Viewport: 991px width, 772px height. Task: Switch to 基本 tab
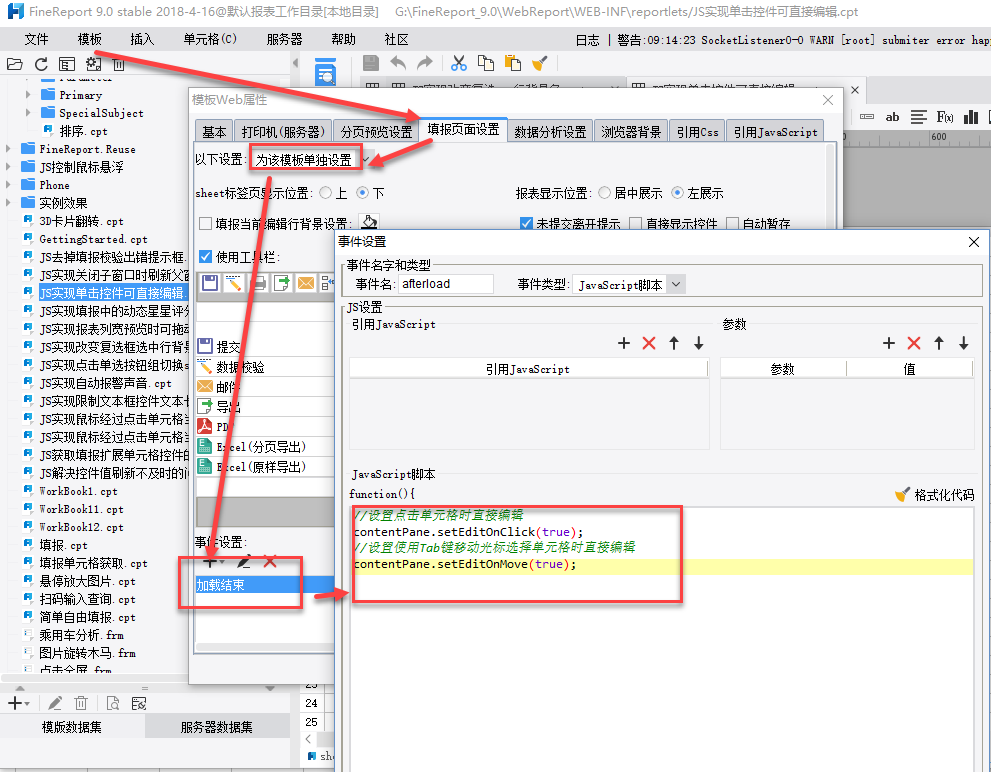pyautogui.click(x=214, y=132)
